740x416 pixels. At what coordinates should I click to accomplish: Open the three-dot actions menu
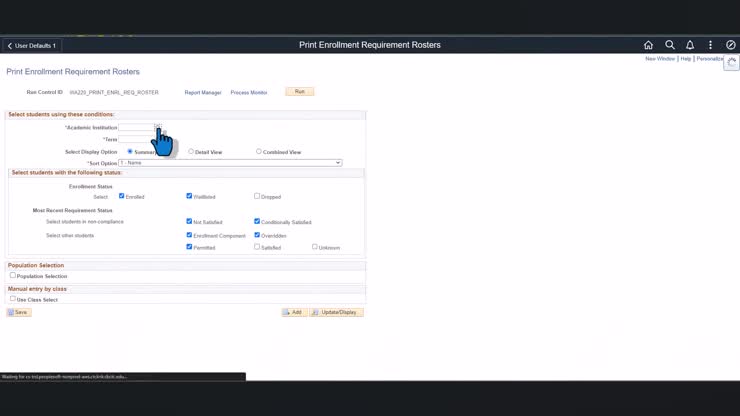click(x=710, y=45)
